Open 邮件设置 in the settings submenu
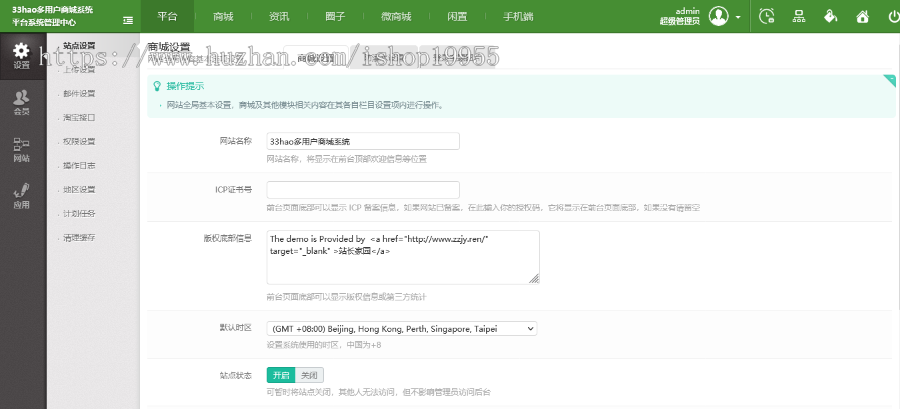Viewport: 900px width, 409px height. tap(79, 93)
